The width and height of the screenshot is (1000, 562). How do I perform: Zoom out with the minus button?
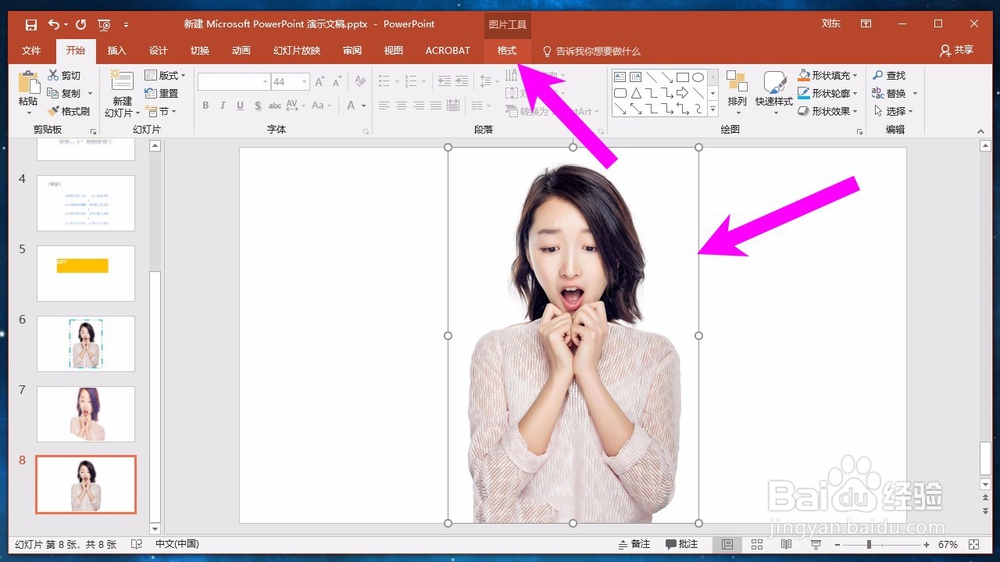837,545
